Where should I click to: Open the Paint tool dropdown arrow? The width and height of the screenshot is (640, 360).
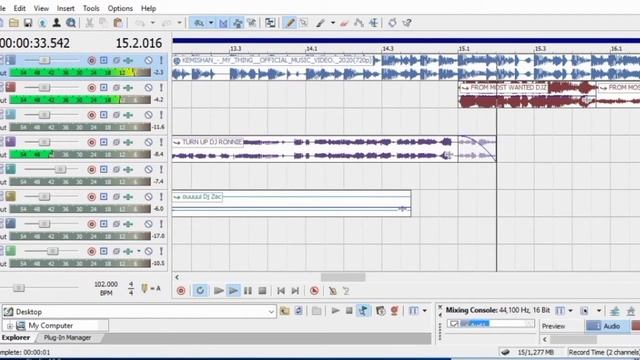click(x=333, y=23)
